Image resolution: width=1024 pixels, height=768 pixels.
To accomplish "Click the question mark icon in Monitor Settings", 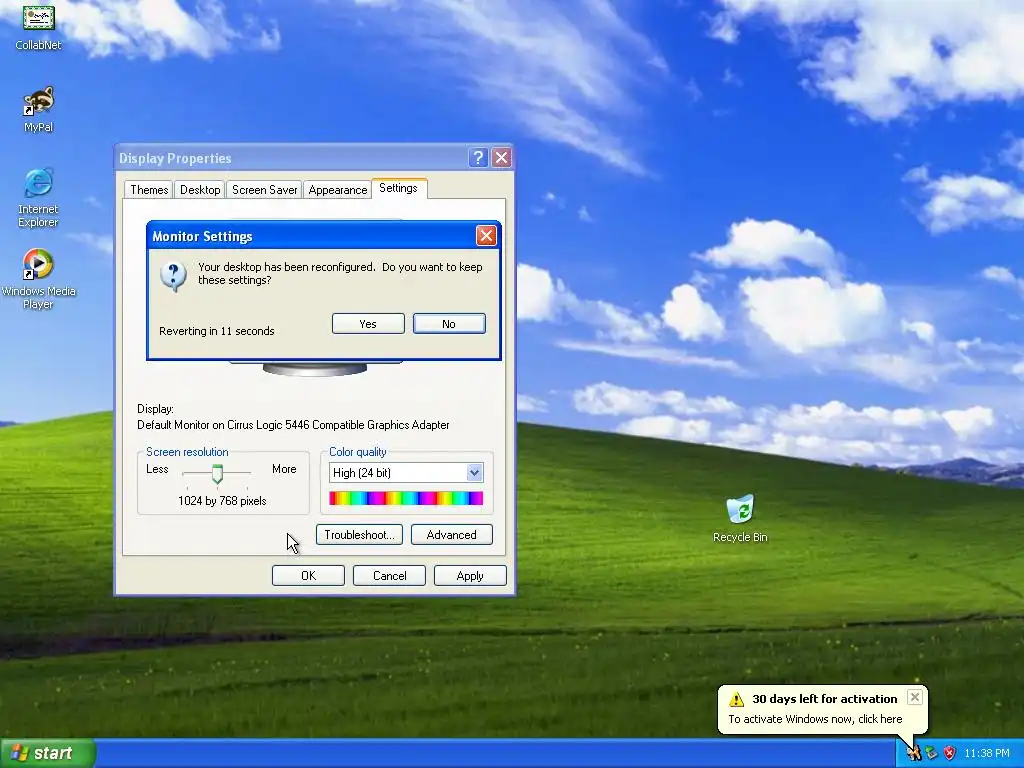I will [174, 276].
